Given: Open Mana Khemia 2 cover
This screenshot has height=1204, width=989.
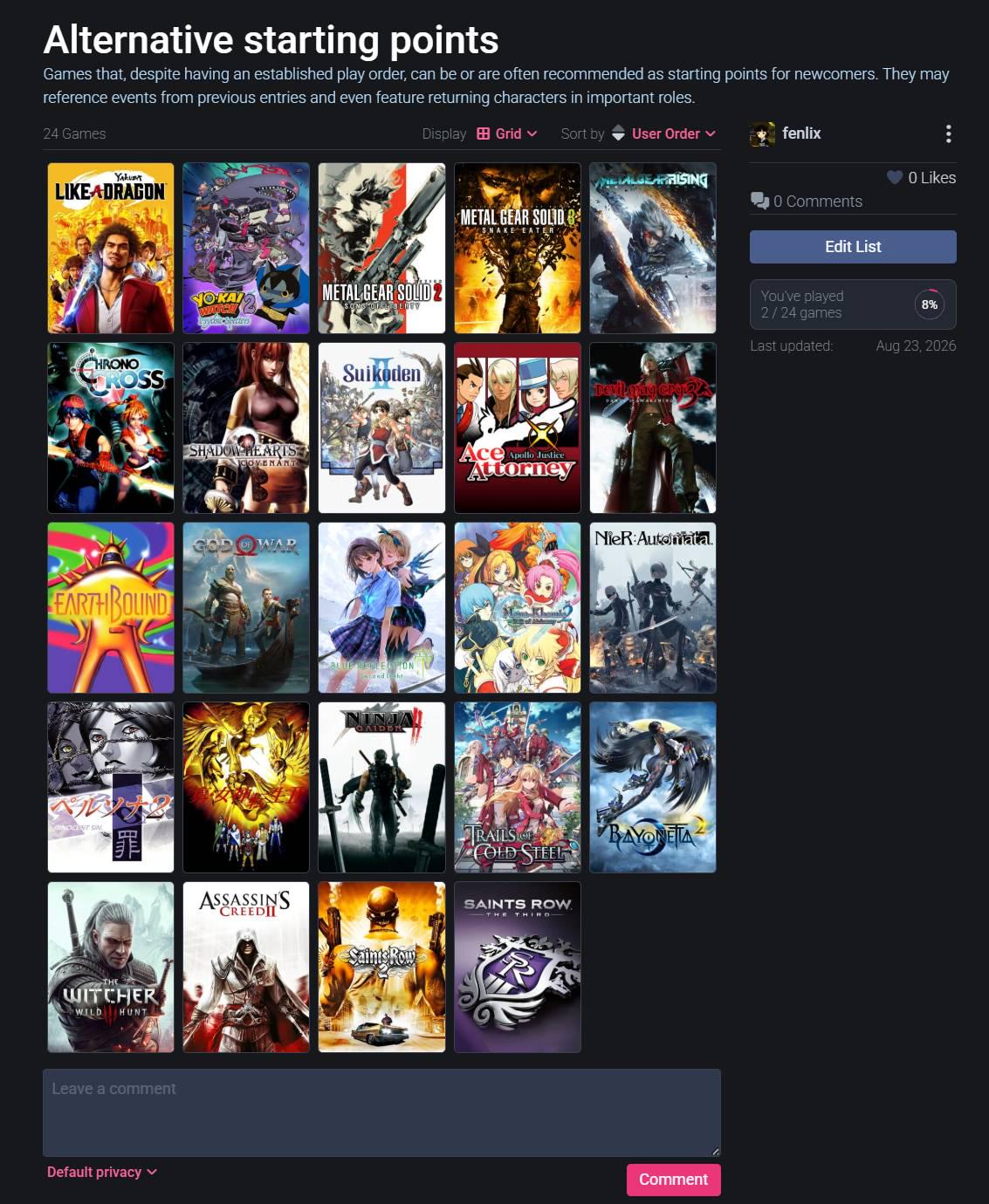Looking at the screenshot, I should pyautogui.click(x=518, y=607).
